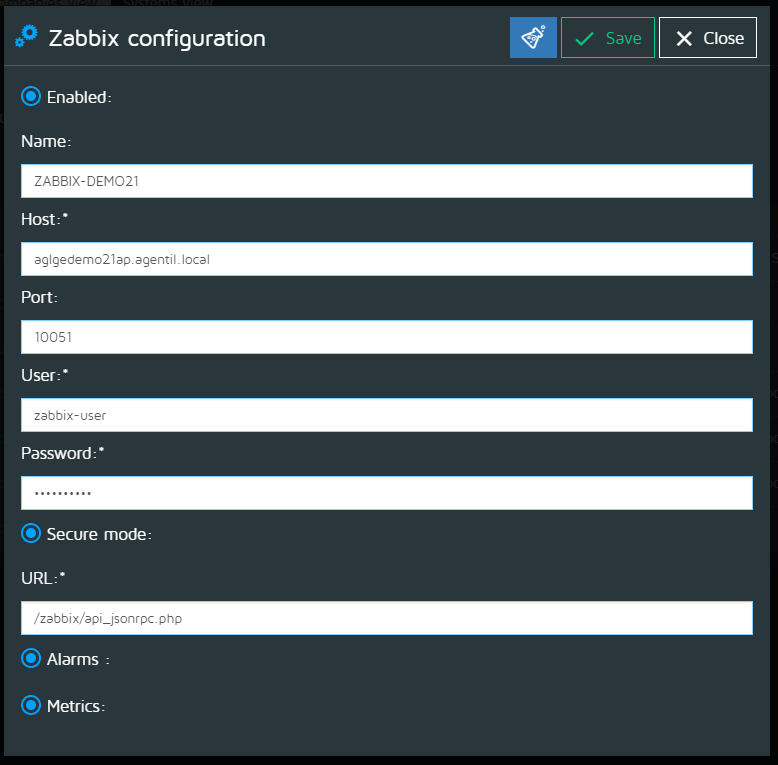Viewport: 778px width, 765px height.
Task: Click the flask test-connection icon button
Action: click(533, 38)
